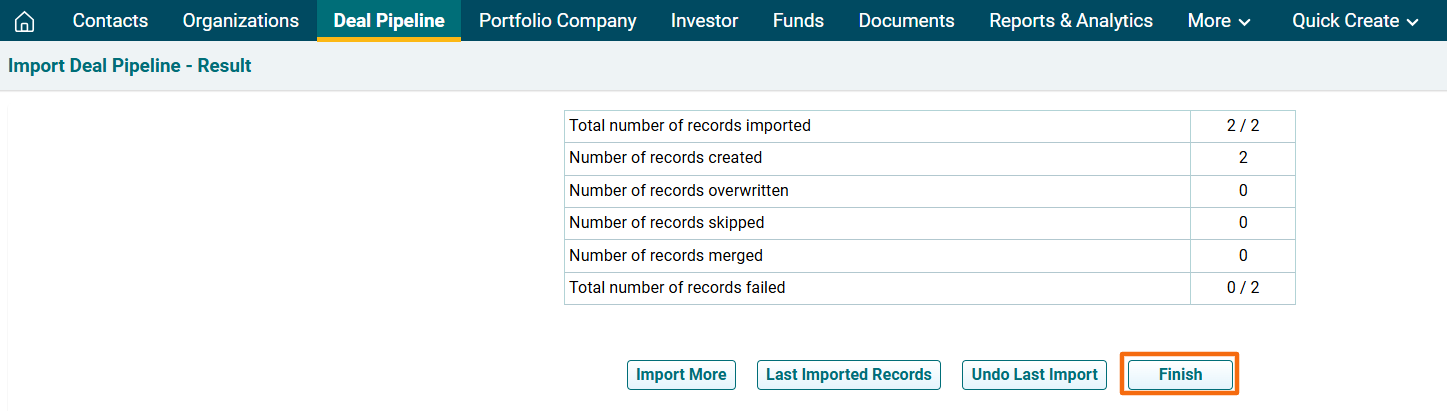Click the Import Deal Pipeline - Result heading

[x=130, y=66]
